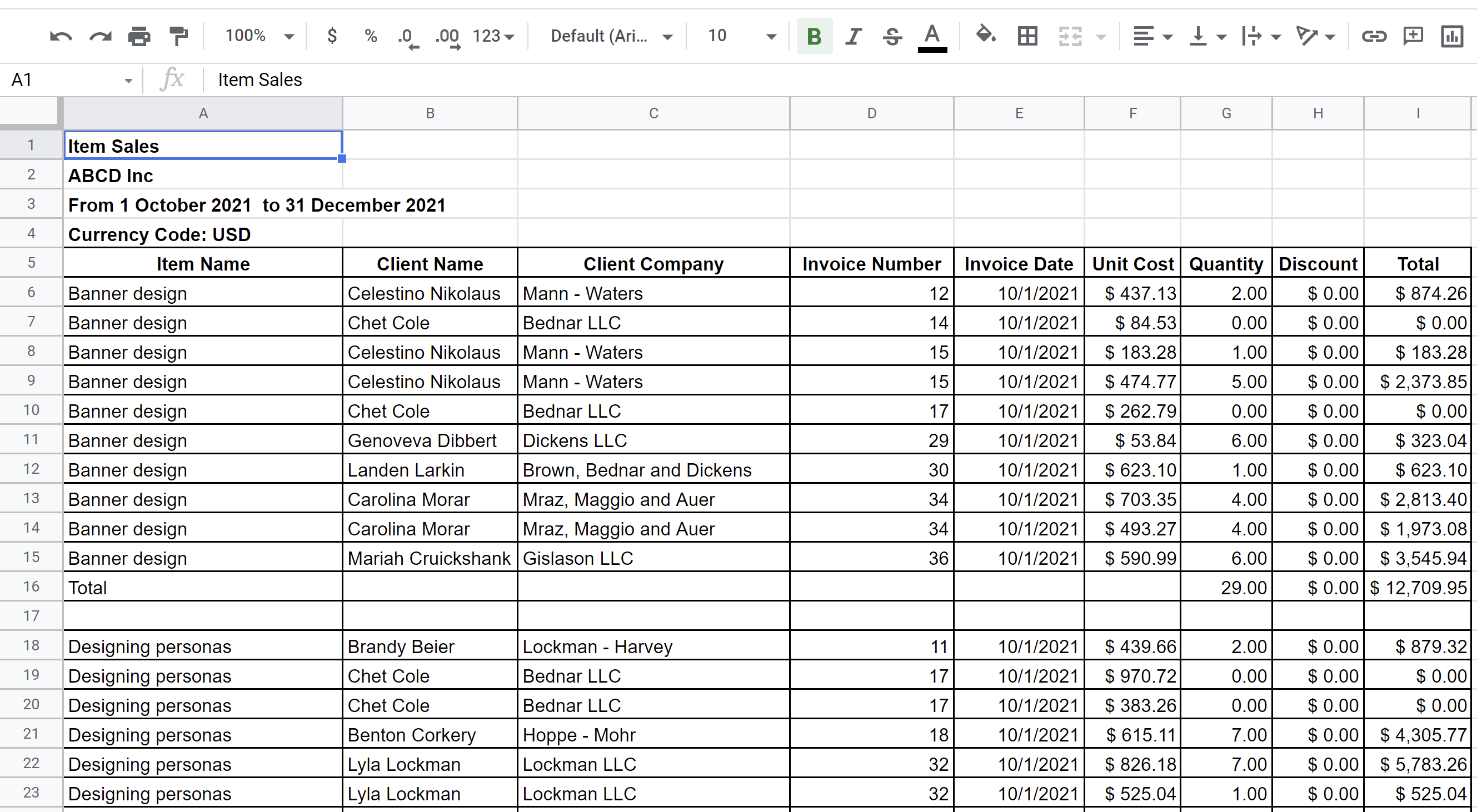The height and width of the screenshot is (812, 1477).
Task: Click Format as currency button
Action: 331,37
